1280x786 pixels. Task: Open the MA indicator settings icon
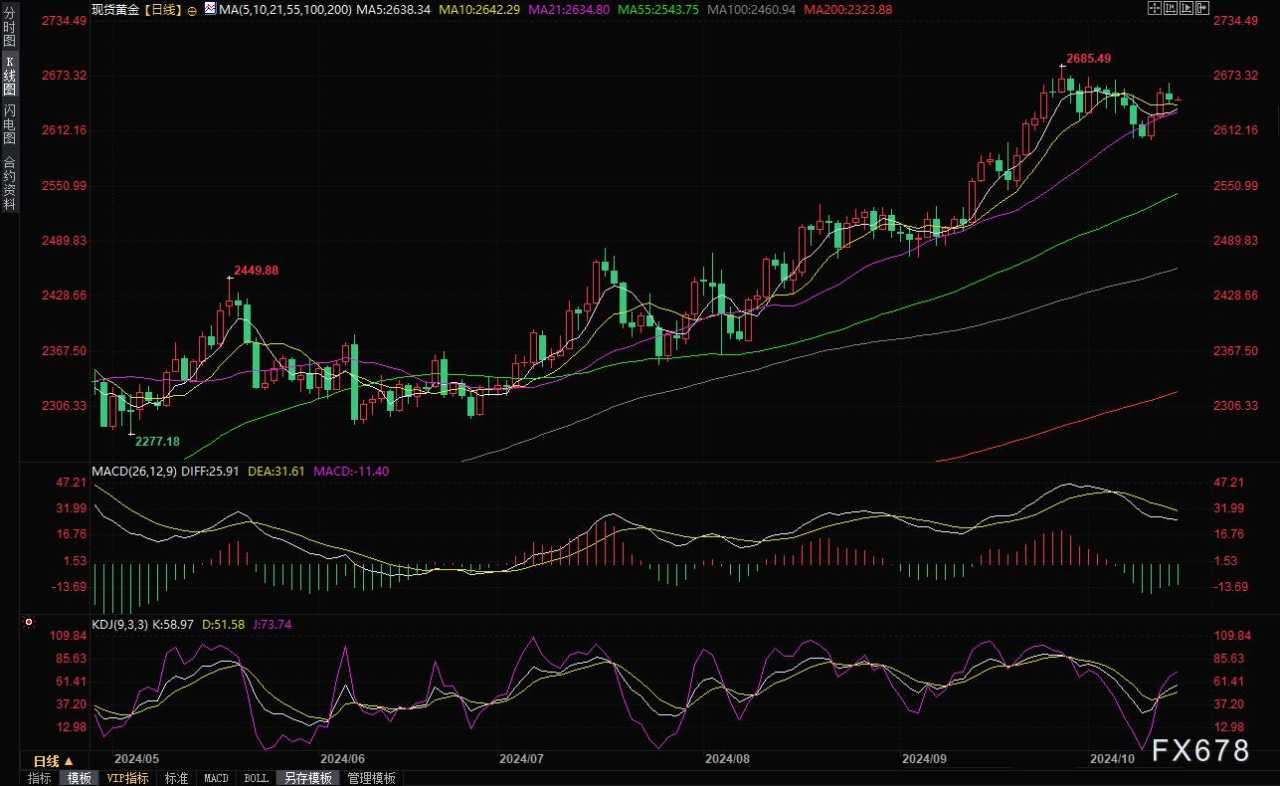tap(212, 9)
